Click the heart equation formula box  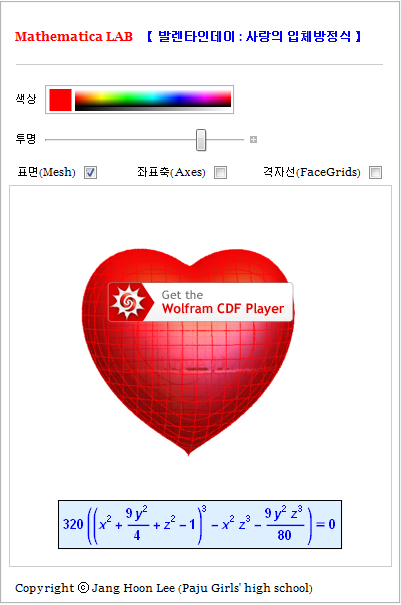[x=200, y=524]
